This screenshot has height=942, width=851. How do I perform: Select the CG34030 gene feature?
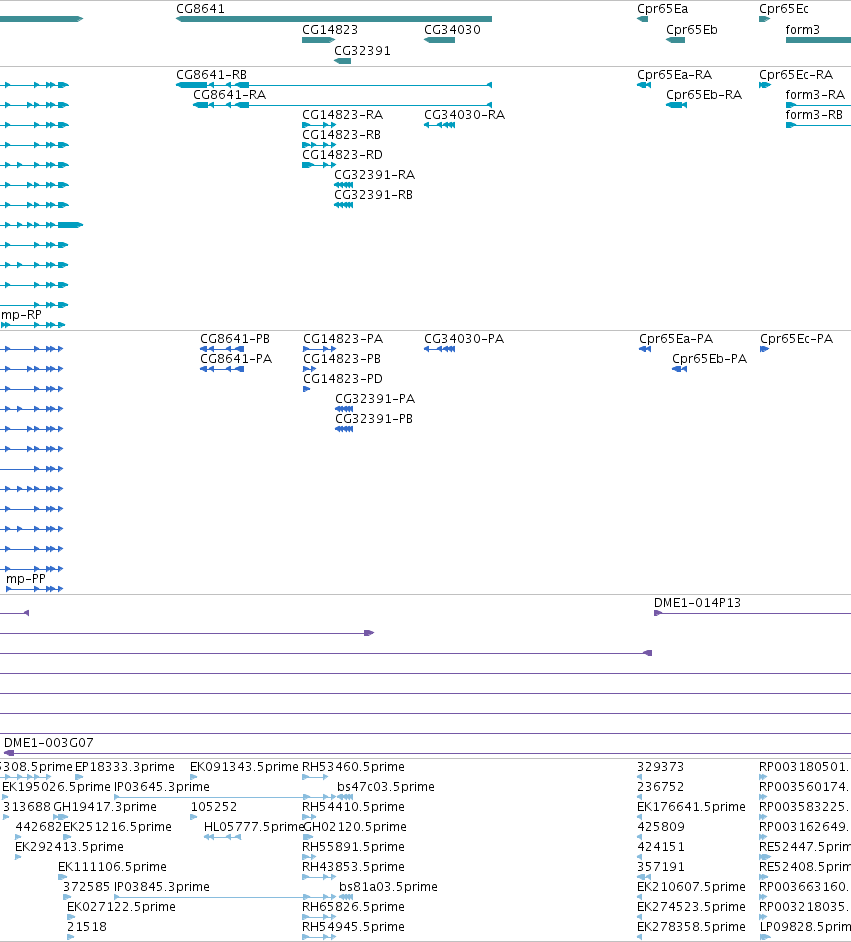(439, 40)
